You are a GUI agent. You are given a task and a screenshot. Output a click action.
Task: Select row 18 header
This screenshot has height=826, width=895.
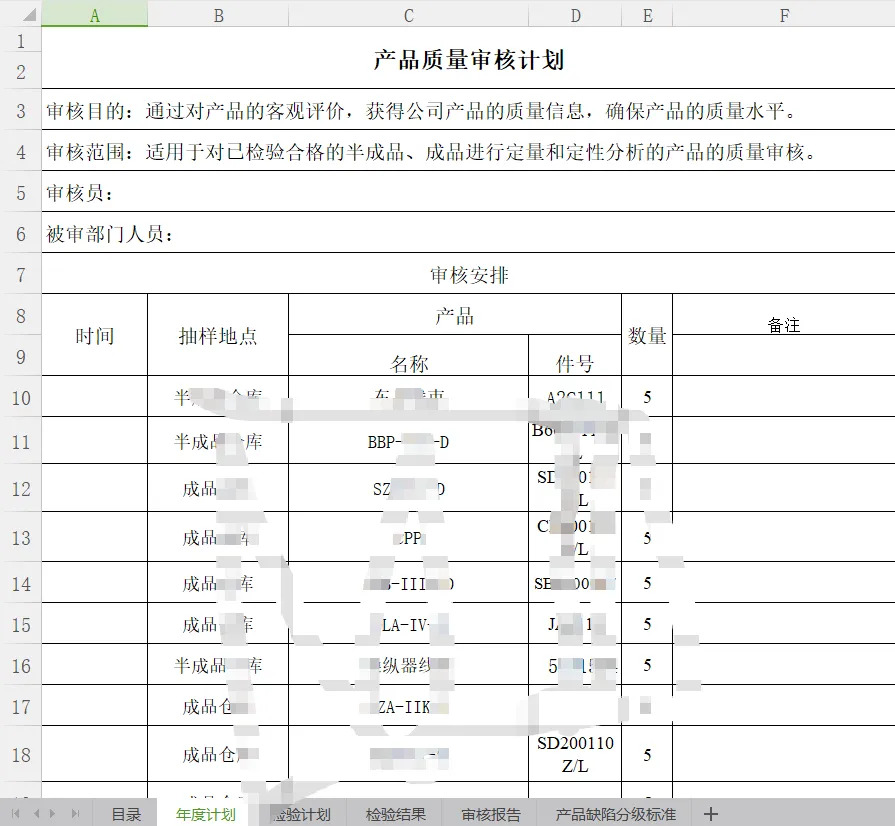click(x=21, y=755)
